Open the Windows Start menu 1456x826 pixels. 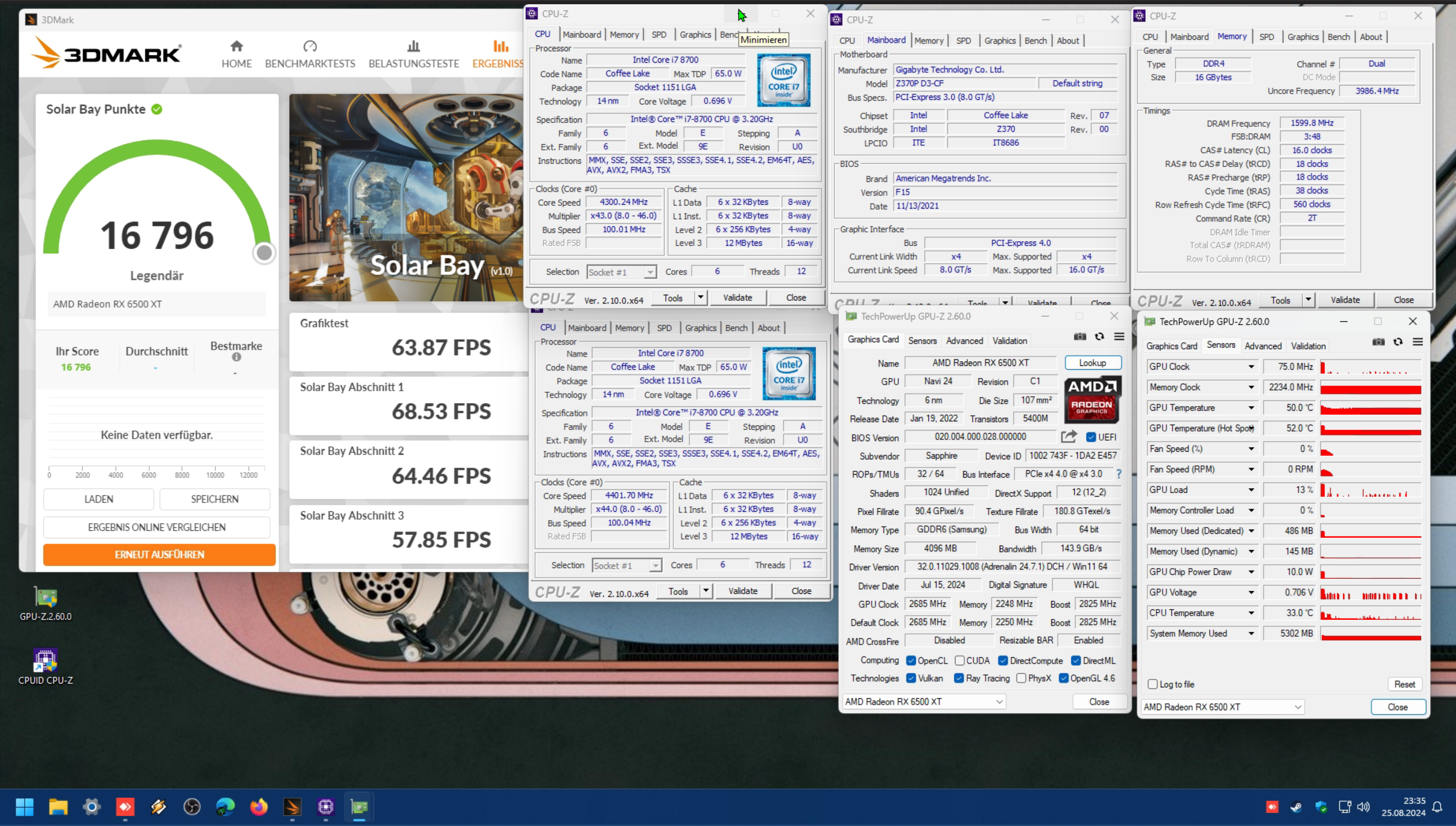pos(25,807)
